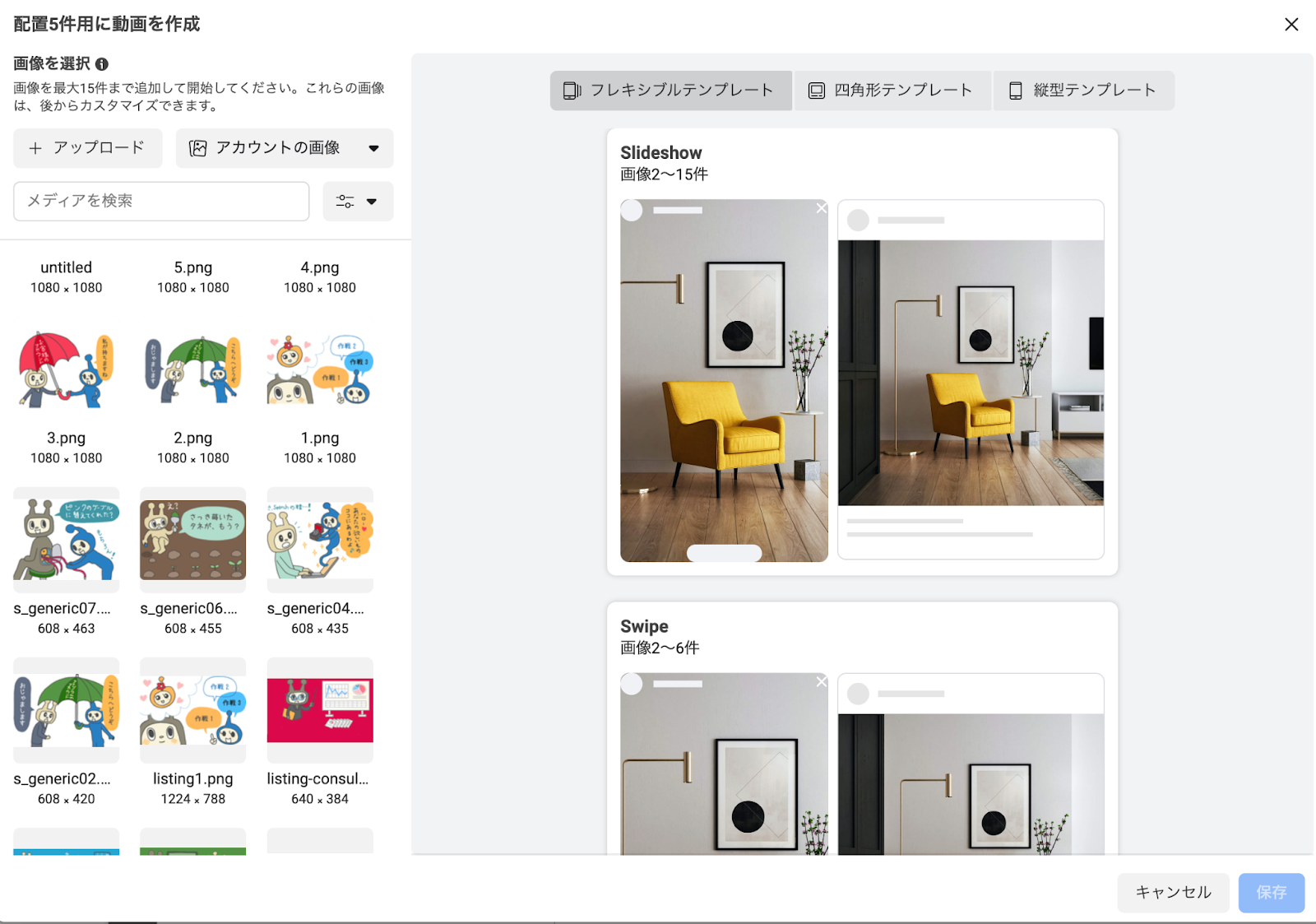Click the 保存 button

pos(1271,893)
